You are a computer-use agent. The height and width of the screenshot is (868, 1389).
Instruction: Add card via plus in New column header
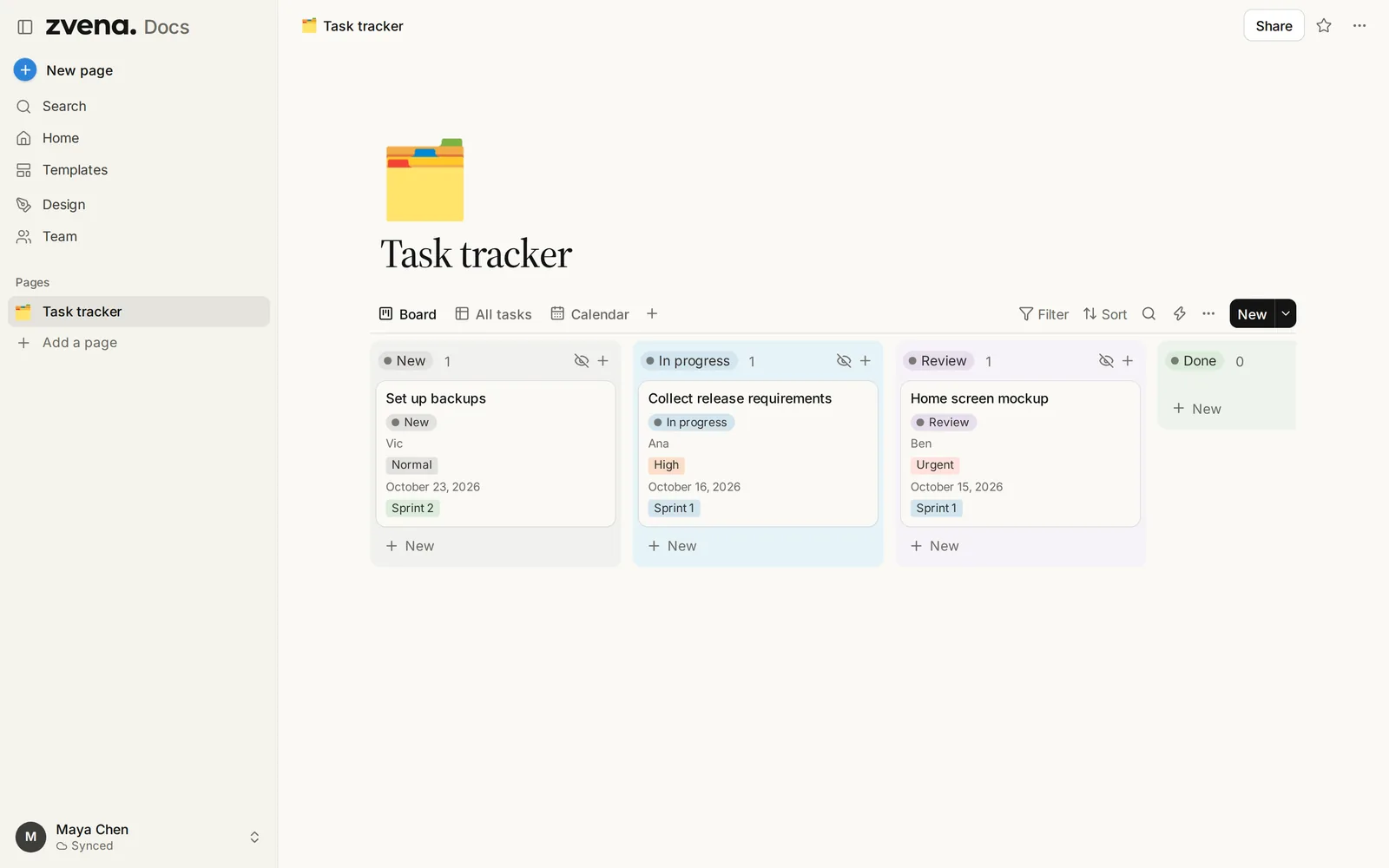[602, 361]
